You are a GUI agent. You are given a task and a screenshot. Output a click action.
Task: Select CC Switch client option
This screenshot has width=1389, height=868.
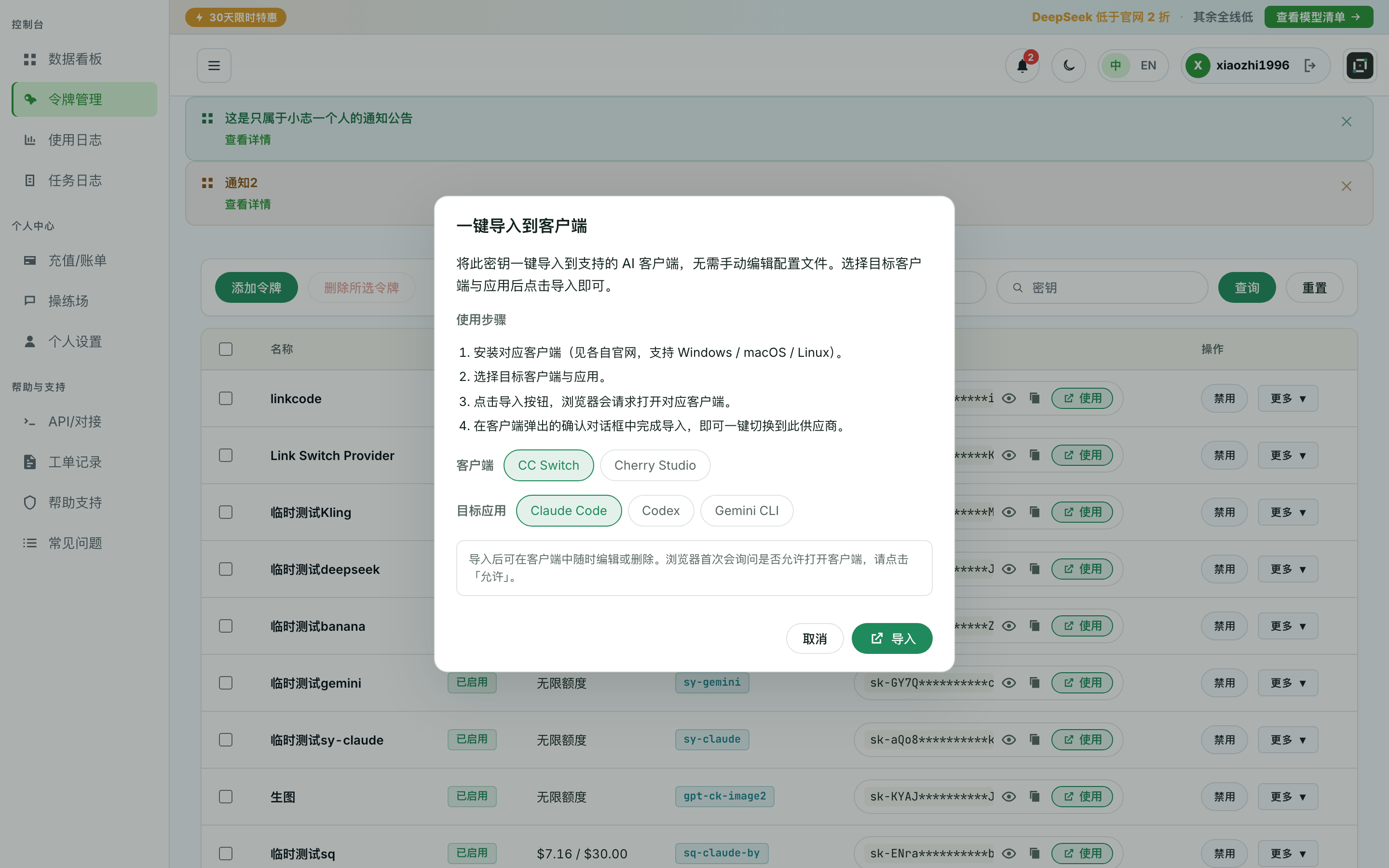click(x=549, y=465)
